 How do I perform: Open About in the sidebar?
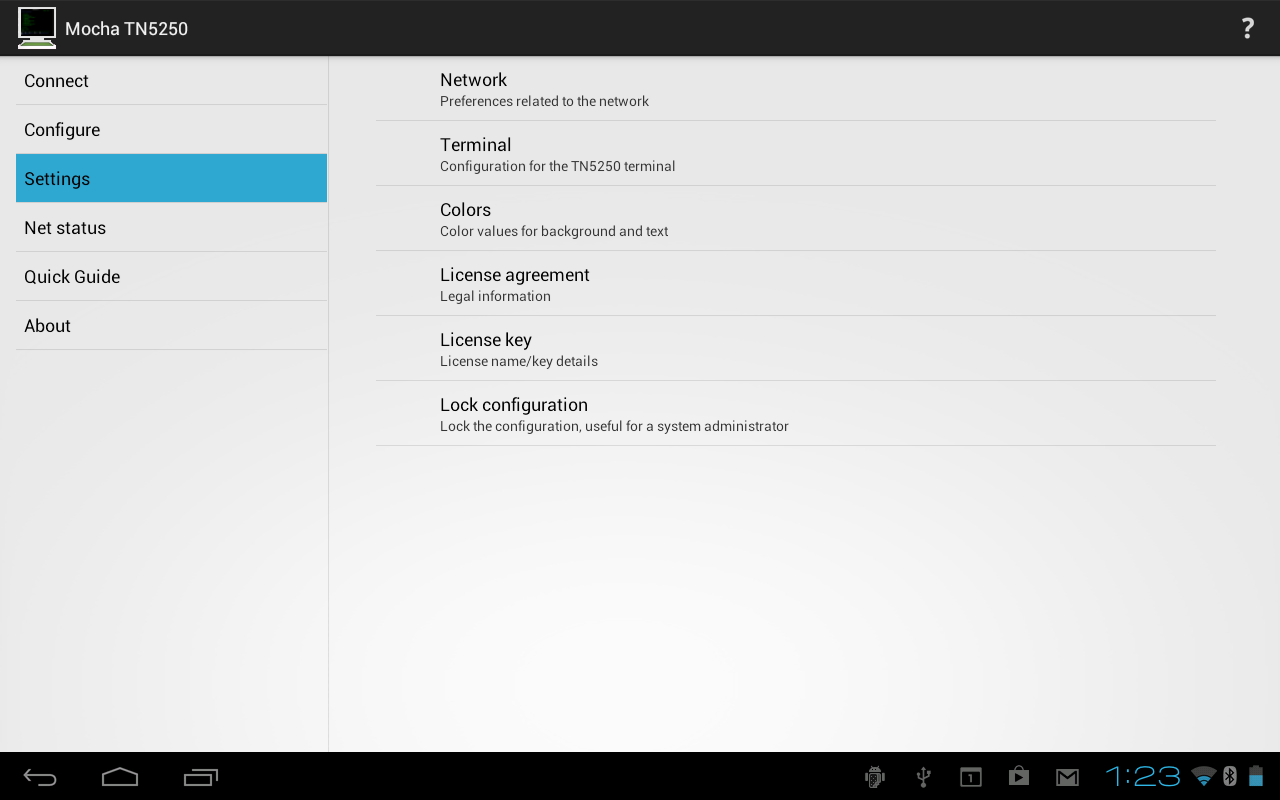click(x=171, y=326)
